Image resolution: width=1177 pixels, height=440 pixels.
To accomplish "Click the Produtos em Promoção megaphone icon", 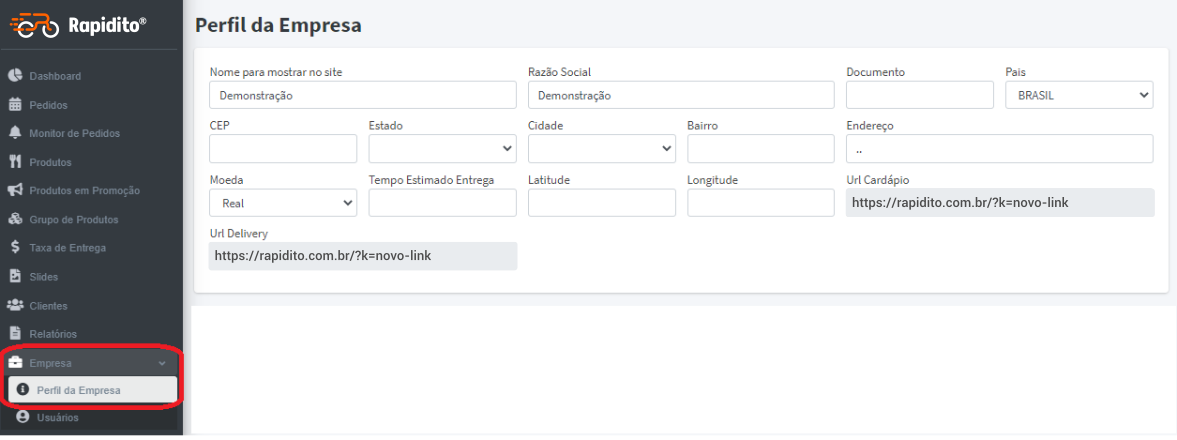I will click(x=15, y=190).
